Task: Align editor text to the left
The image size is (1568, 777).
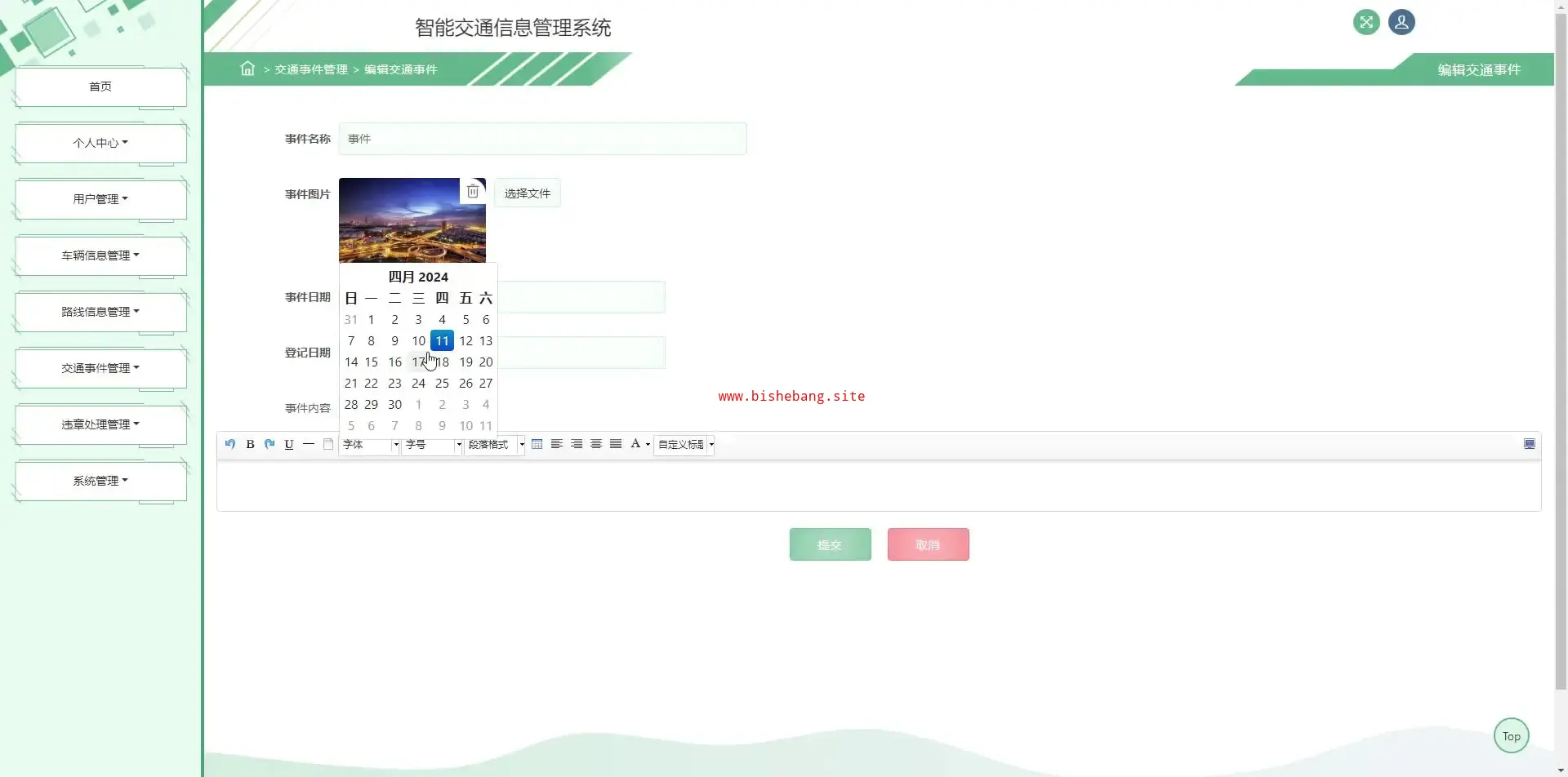Action: pyautogui.click(x=557, y=444)
